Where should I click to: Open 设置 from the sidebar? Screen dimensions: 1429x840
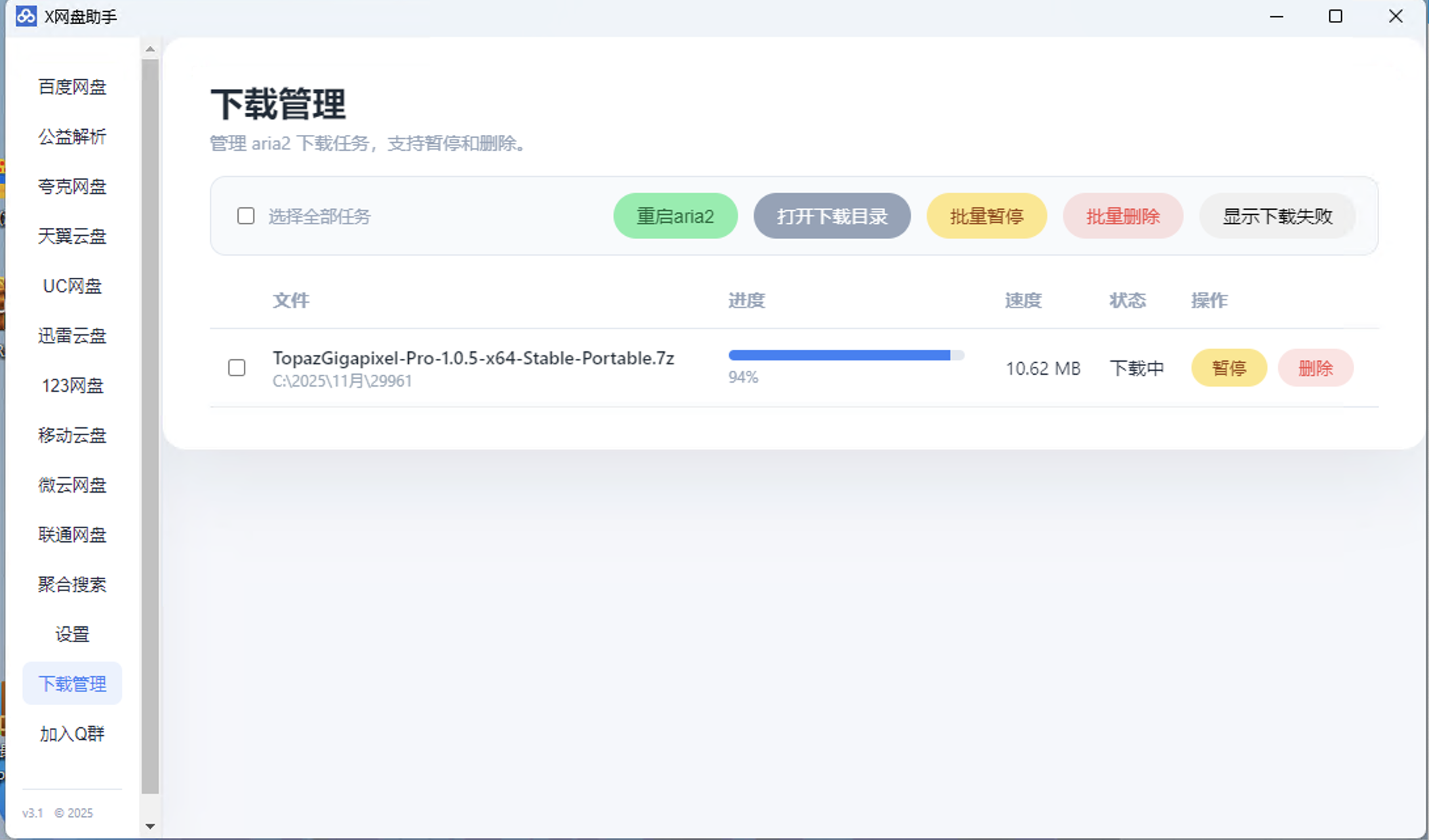[x=72, y=634]
